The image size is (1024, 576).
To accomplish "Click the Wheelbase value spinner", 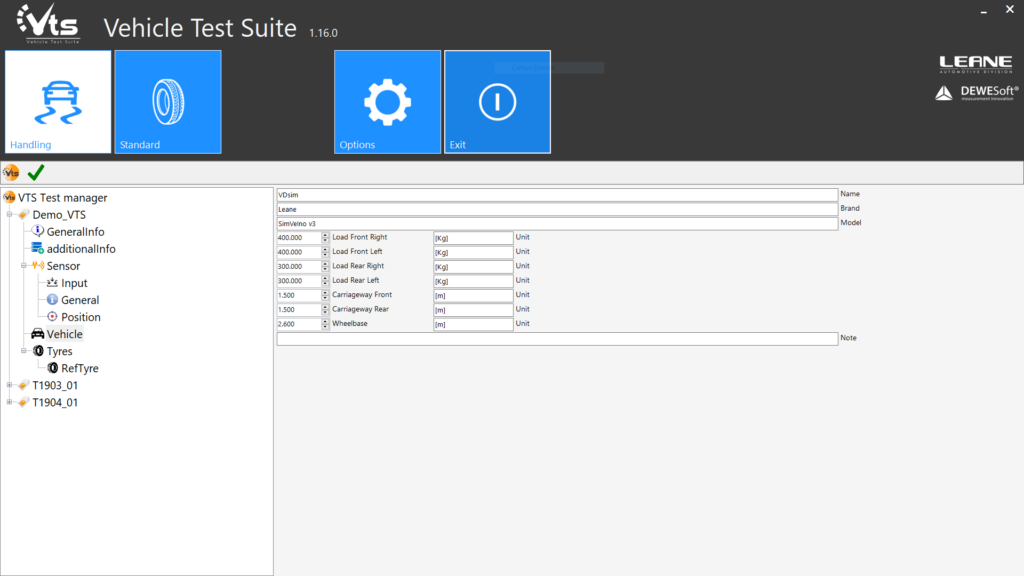I will point(325,324).
